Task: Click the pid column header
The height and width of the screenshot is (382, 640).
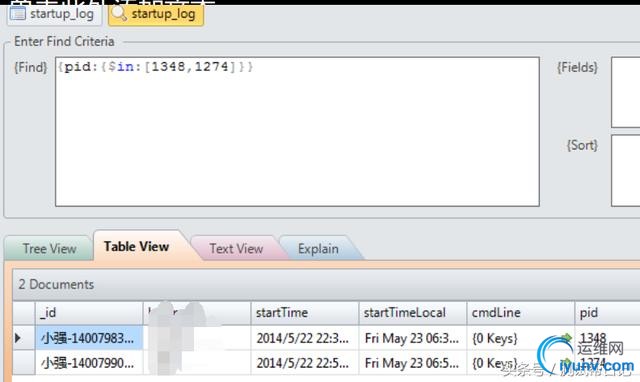Action: (x=607, y=313)
